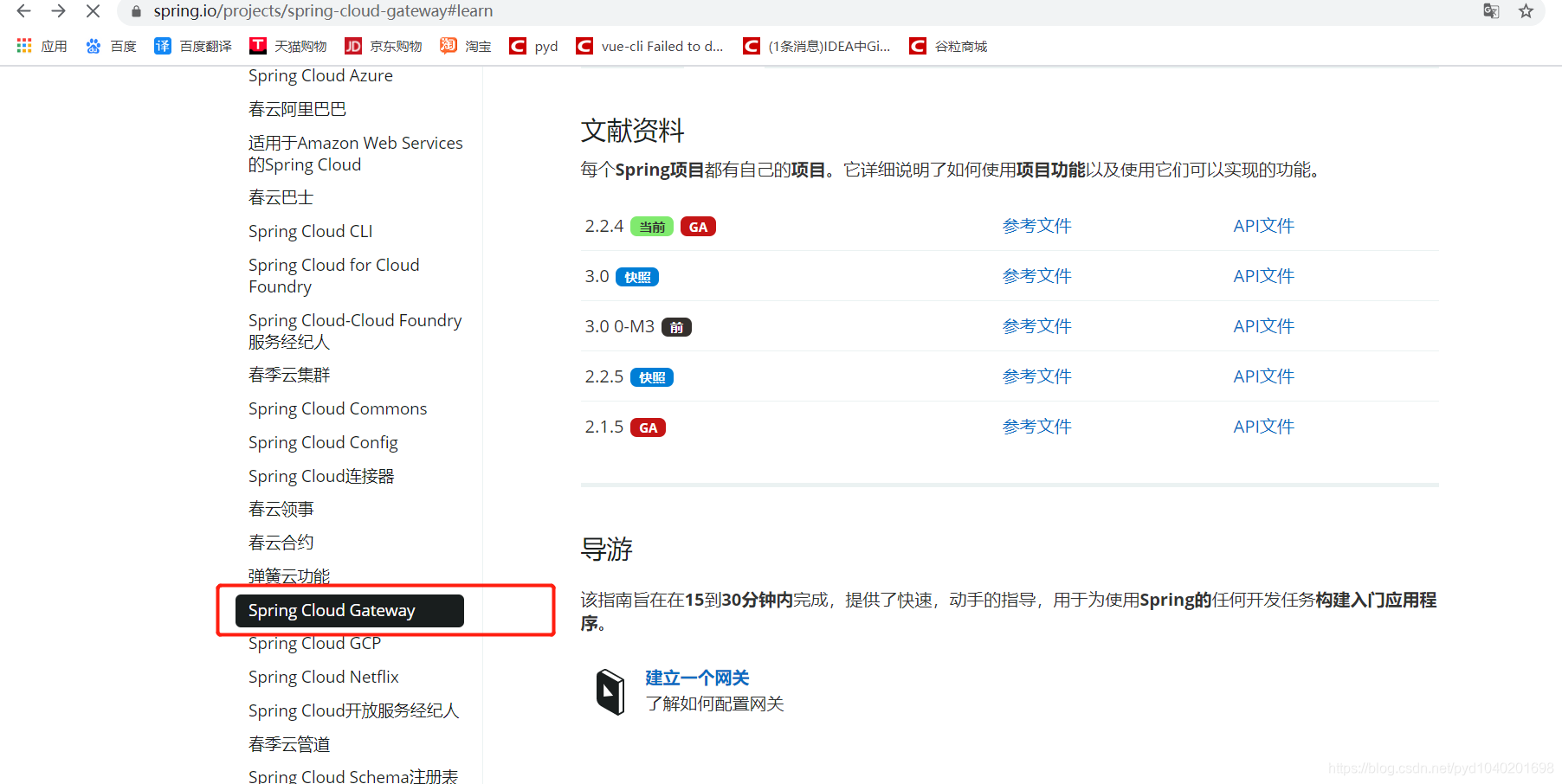Open Spring Cloud Config in sidebar
The width and height of the screenshot is (1562, 784).
tap(323, 442)
